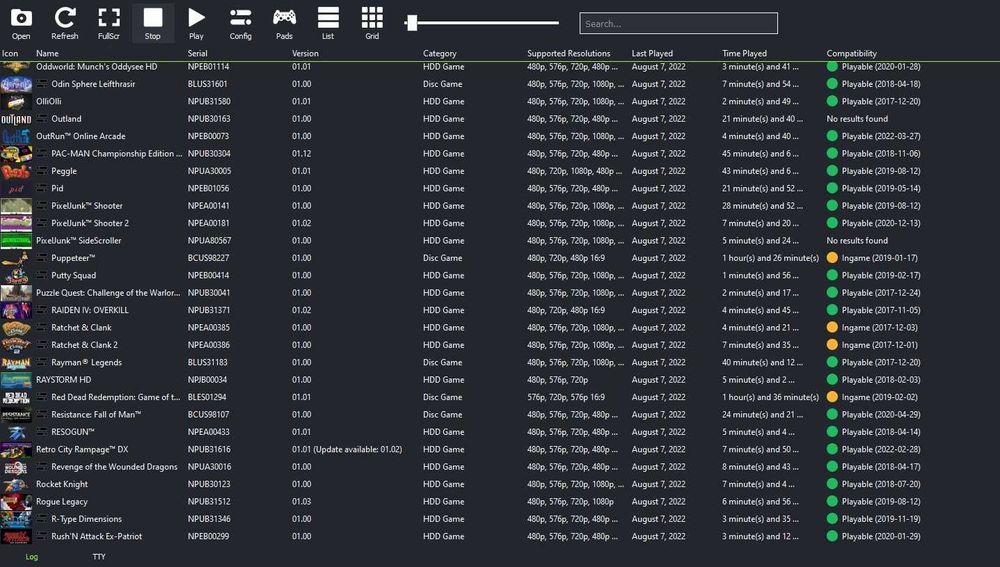The width and height of the screenshot is (1000, 567).
Task: Click the PixelJunk SideScroller icon
Action: 16,240
